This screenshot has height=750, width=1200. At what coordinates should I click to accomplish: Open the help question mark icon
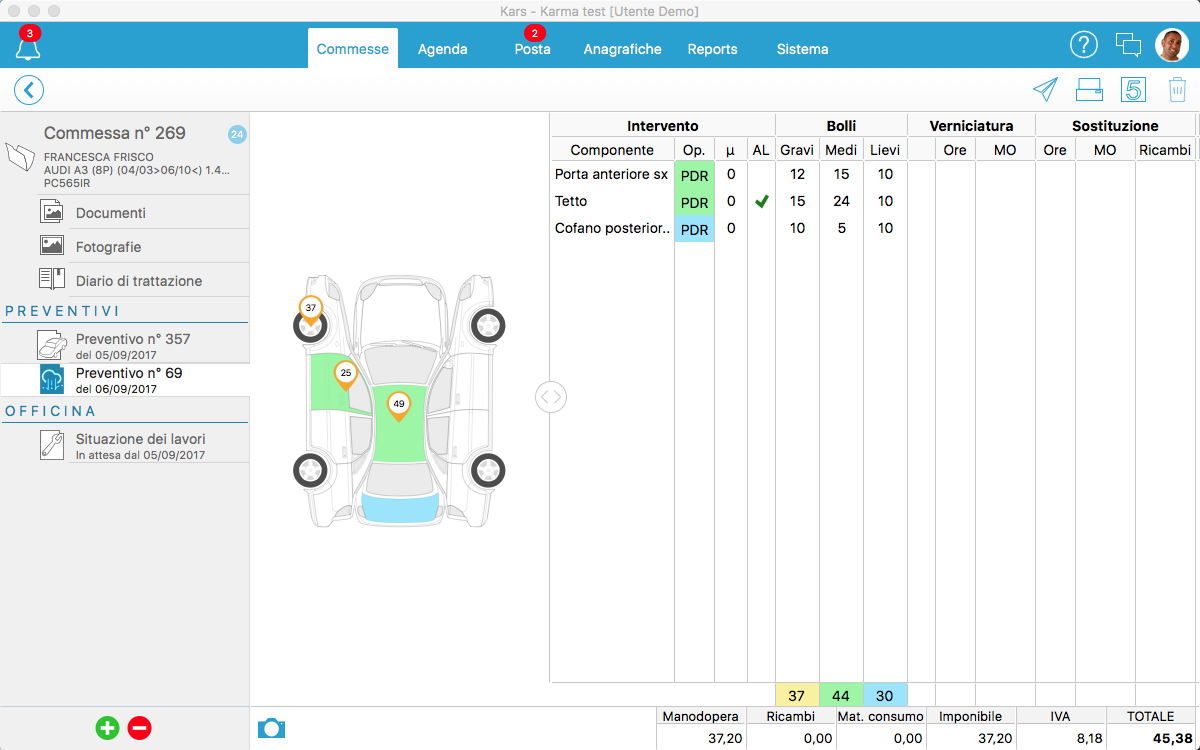point(1084,45)
